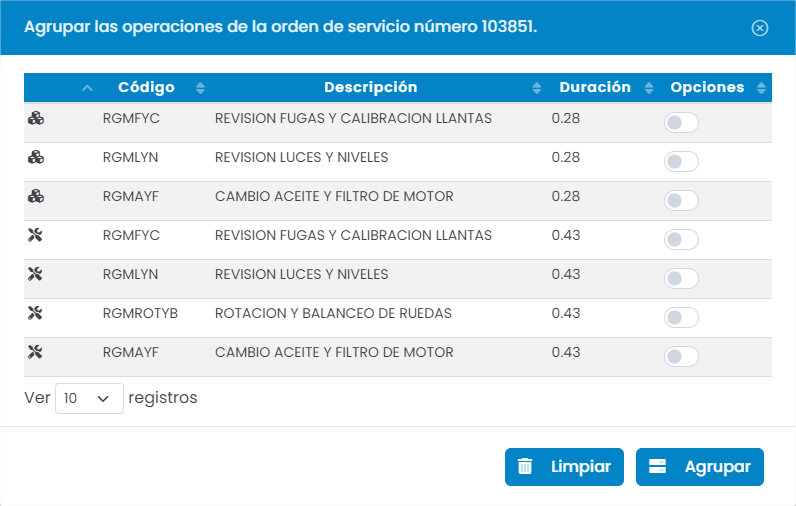Select the text RGMROTYB
796x506 pixels.
(x=140, y=314)
